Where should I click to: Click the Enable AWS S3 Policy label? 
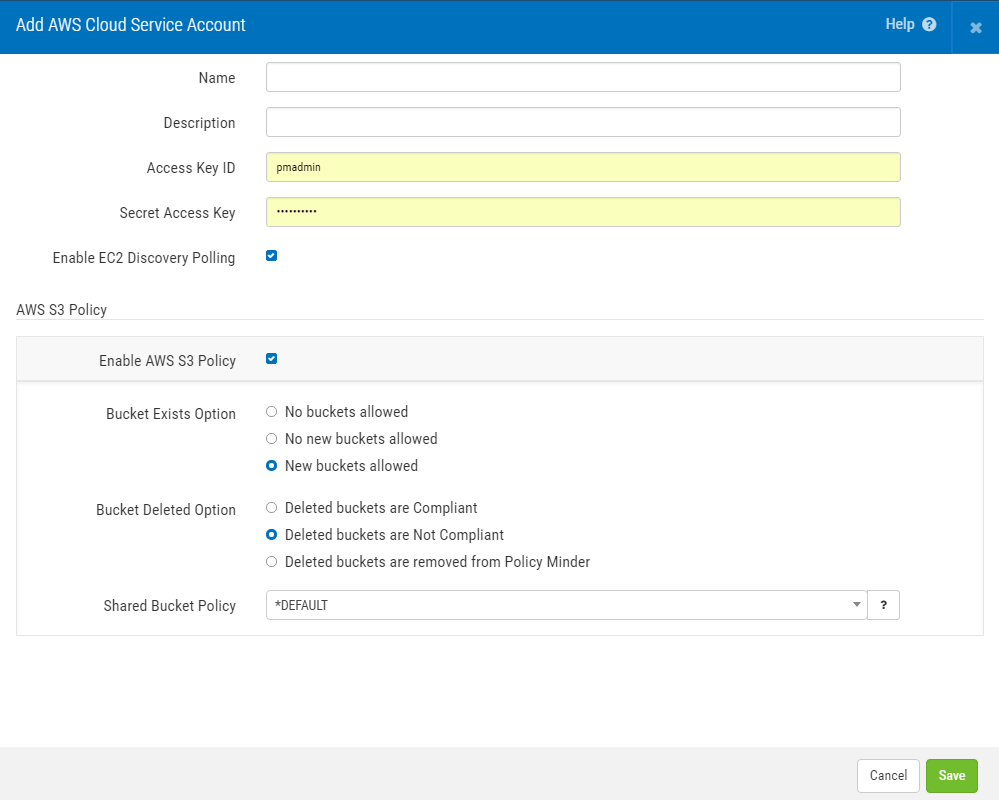[x=168, y=361]
